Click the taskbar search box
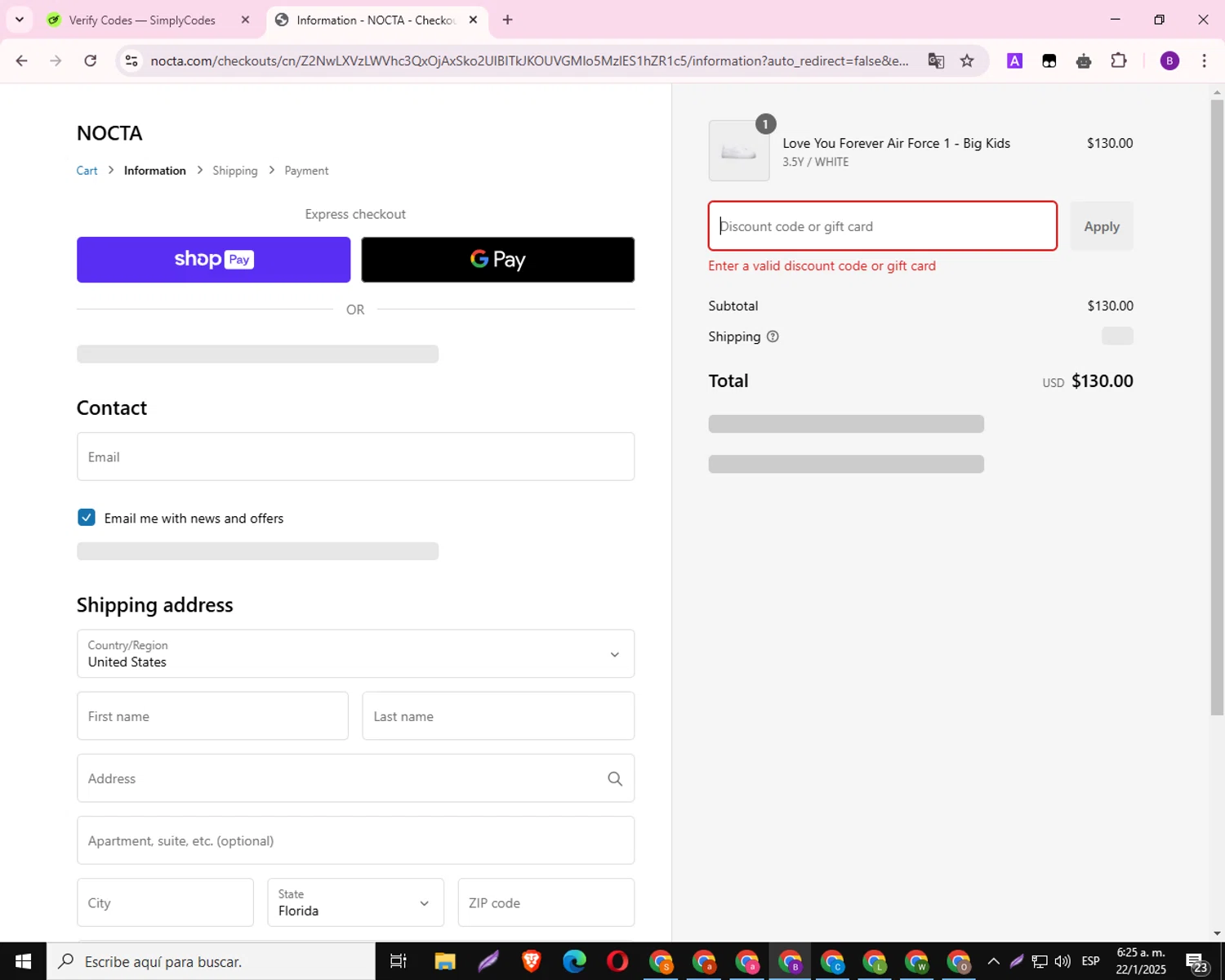The height and width of the screenshot is (980, 1225). coord(211,961)
